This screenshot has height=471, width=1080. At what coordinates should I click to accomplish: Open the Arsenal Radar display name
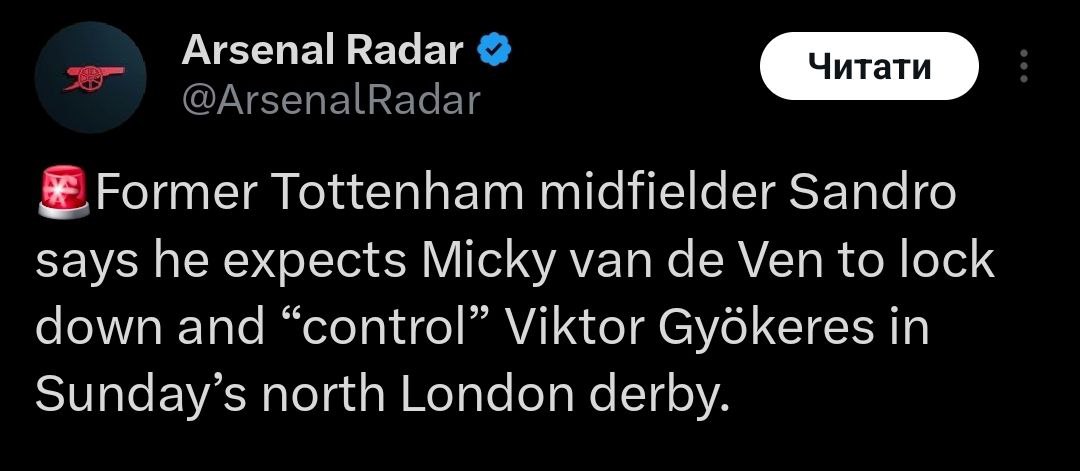coord(322,52)
